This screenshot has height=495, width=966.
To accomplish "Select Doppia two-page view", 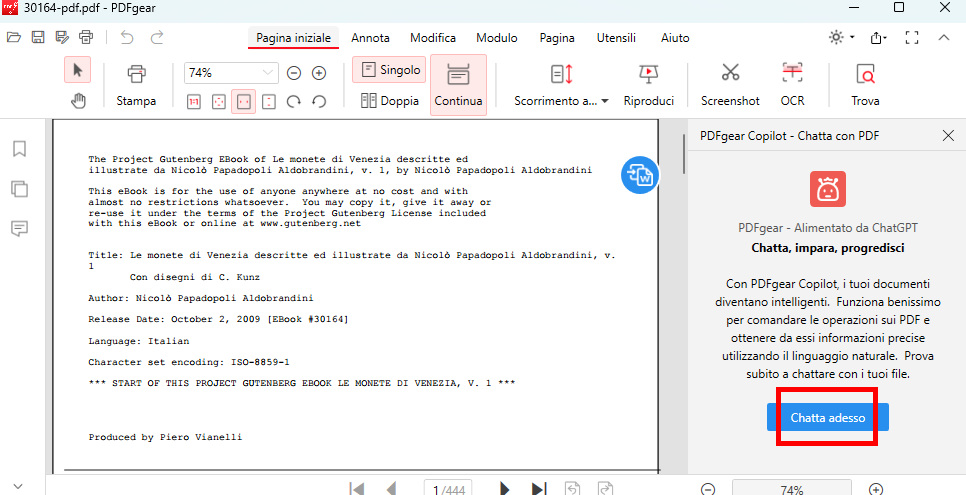I will tap(390, 101).
